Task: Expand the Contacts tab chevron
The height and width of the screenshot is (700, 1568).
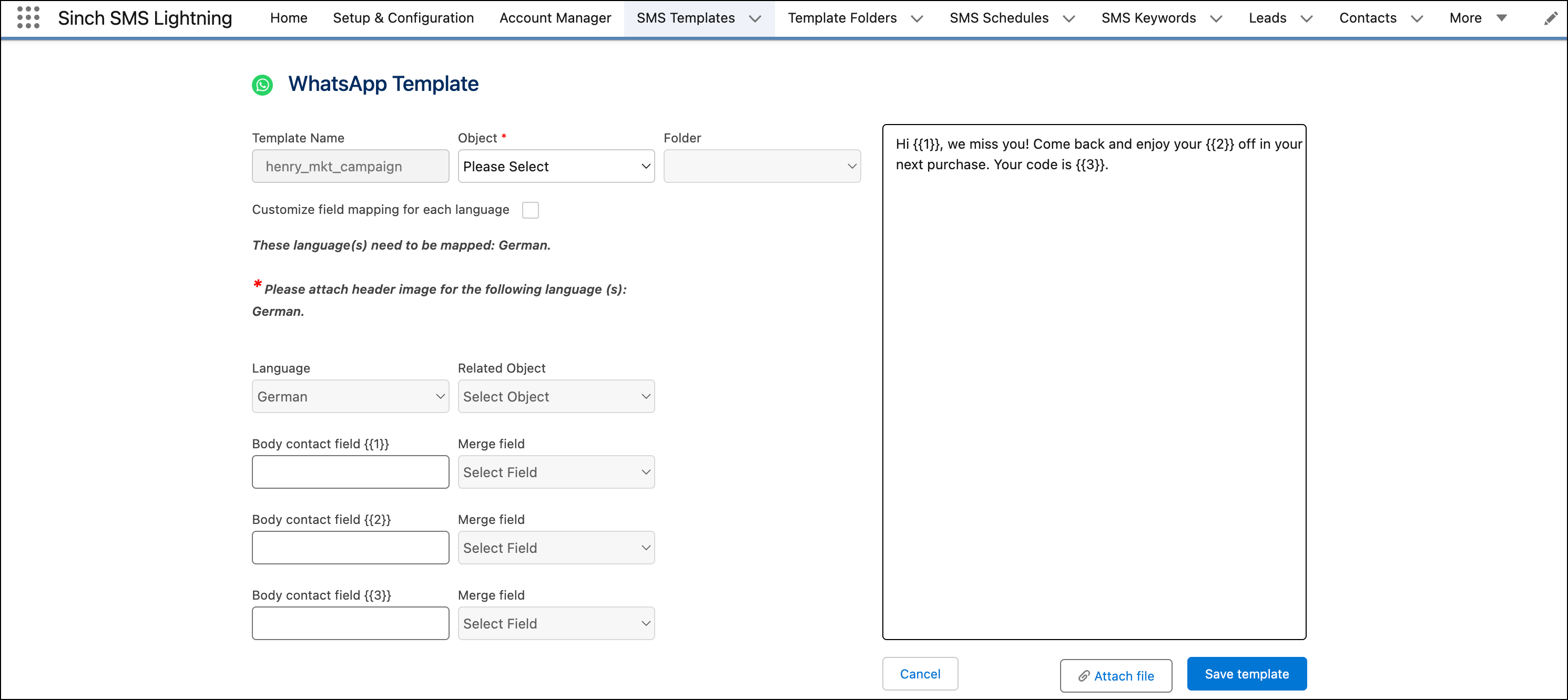Action: point(1417,19)
